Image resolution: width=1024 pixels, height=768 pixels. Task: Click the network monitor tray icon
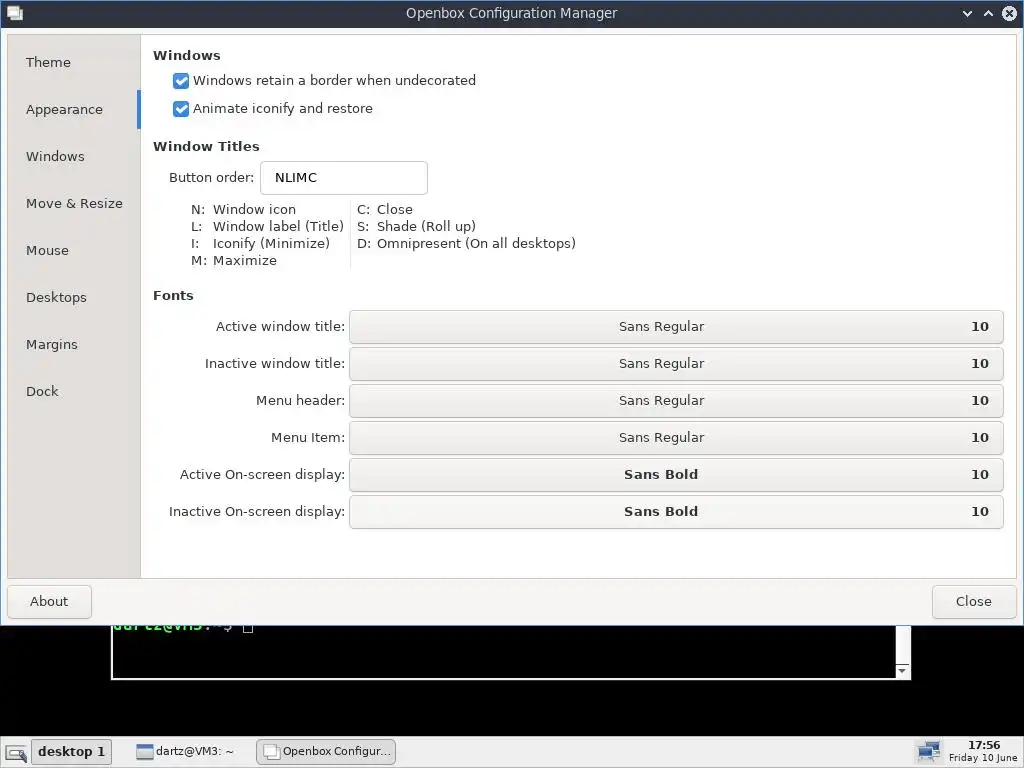click(927, 752)
